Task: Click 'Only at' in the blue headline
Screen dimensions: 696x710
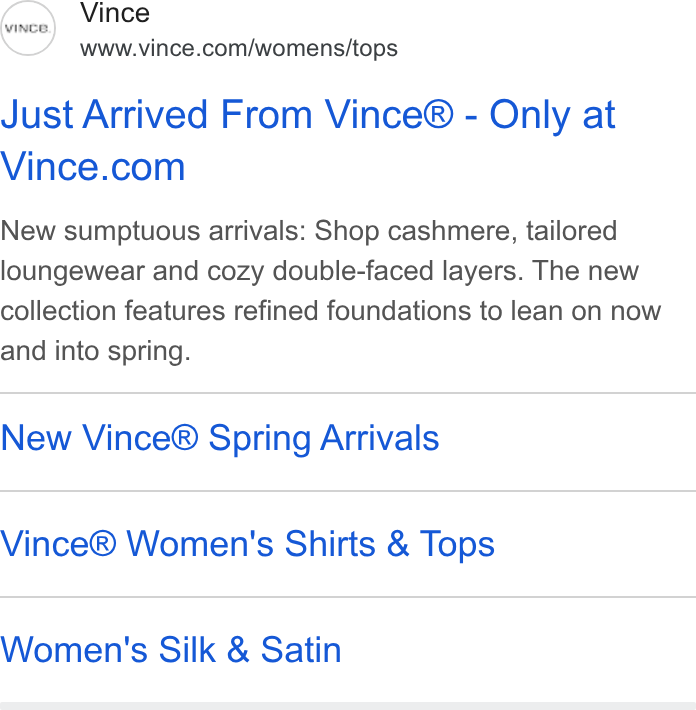Action: tap(552, 115)
